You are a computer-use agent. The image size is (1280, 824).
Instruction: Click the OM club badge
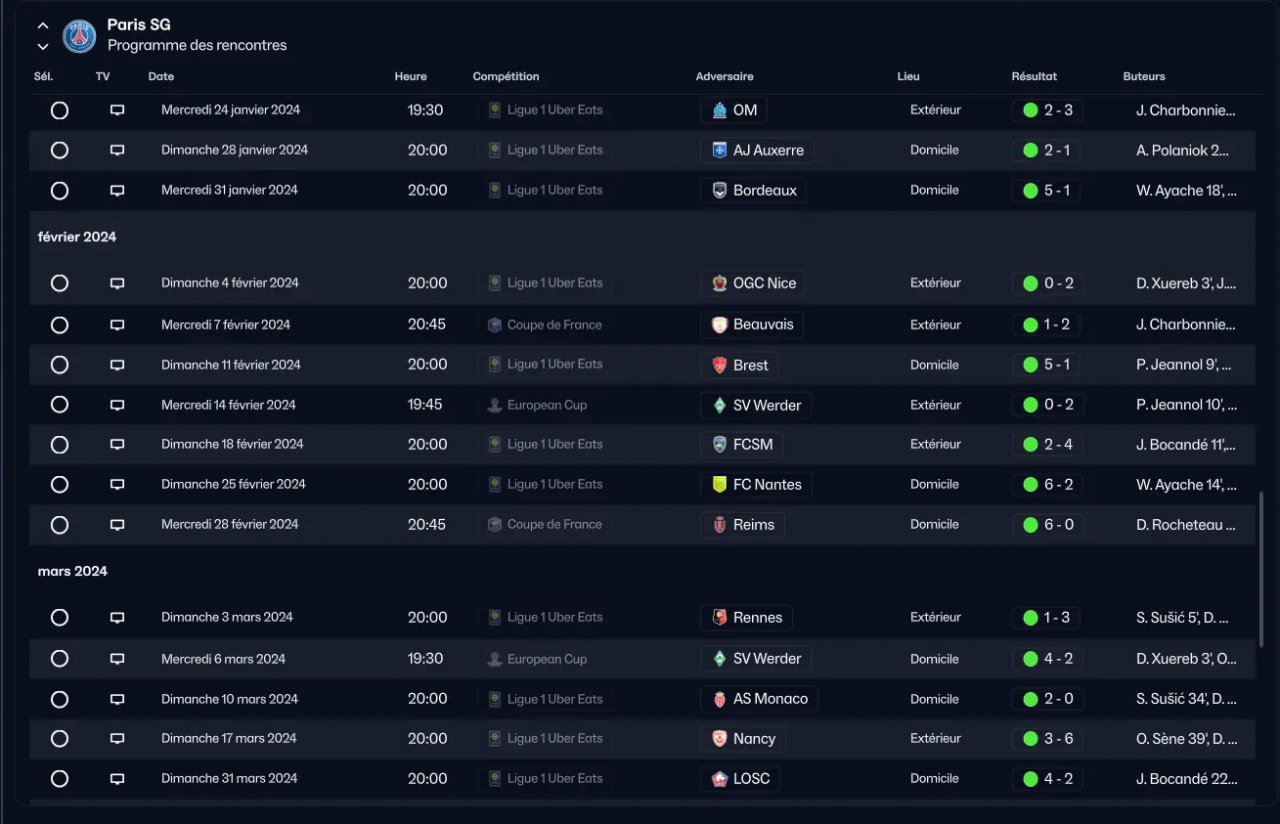click(719, 110)
